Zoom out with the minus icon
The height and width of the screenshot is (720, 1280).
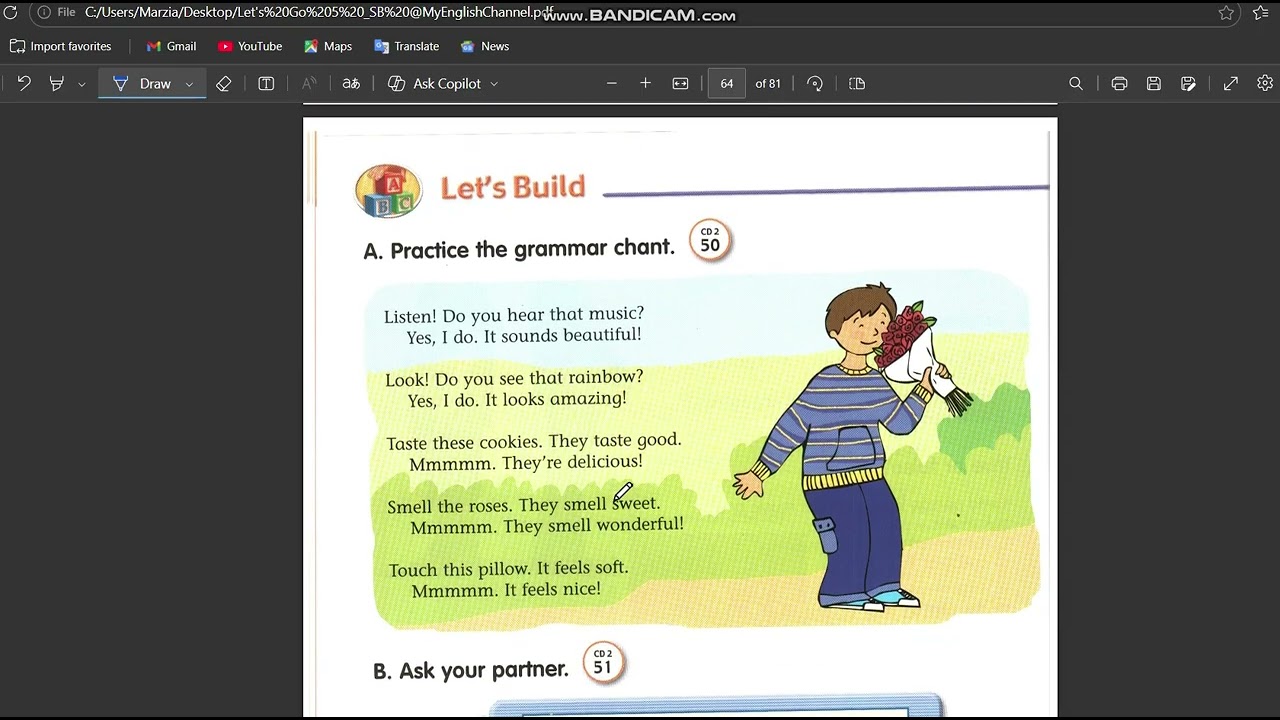(612, 84)
